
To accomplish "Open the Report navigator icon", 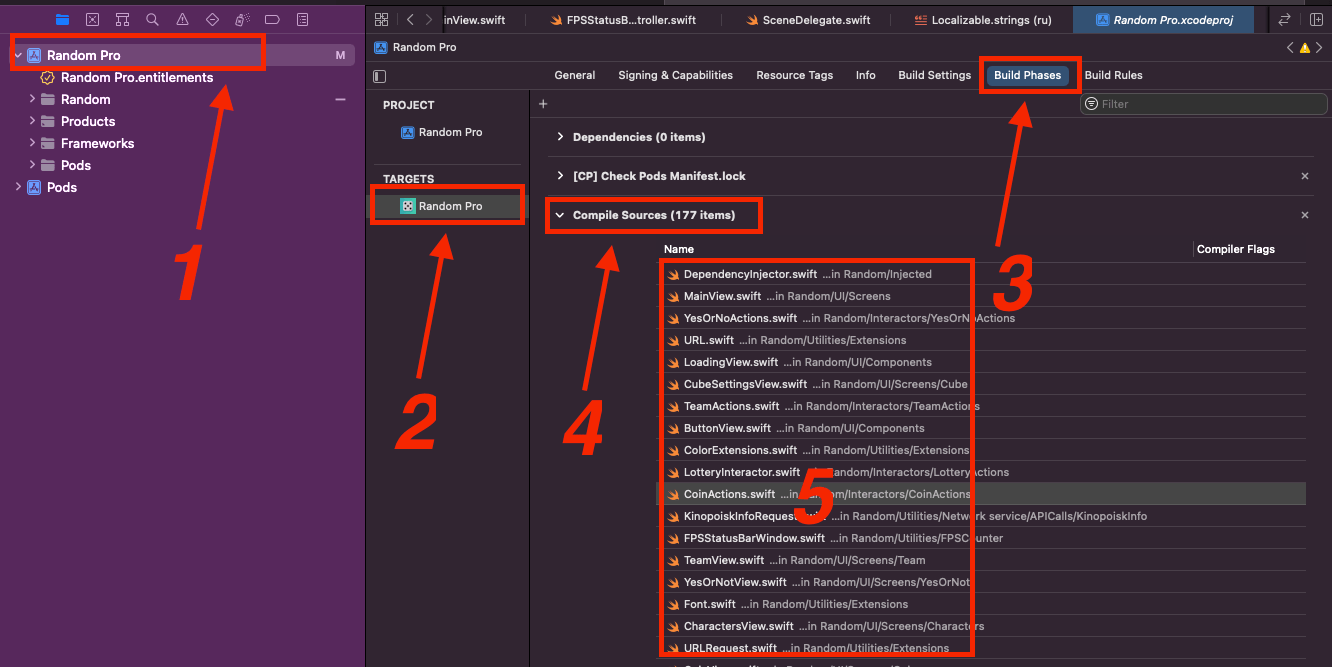I will pyautogui.click(x=302, y=19).
